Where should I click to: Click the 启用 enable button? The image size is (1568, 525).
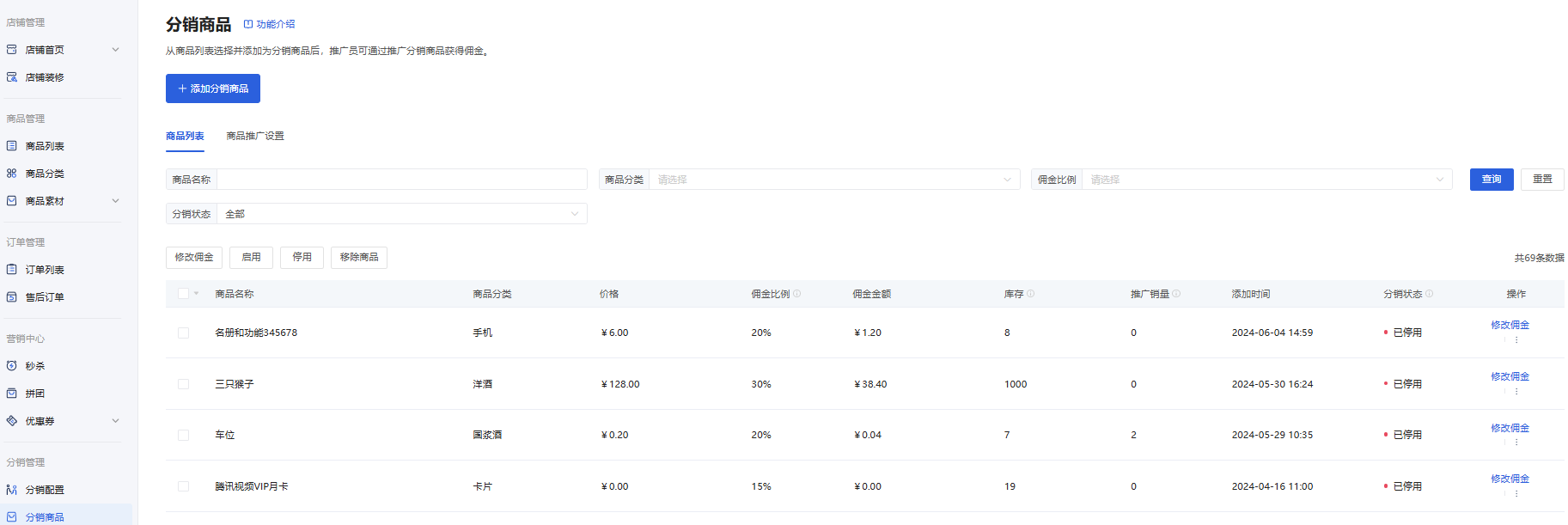[251, 258]
